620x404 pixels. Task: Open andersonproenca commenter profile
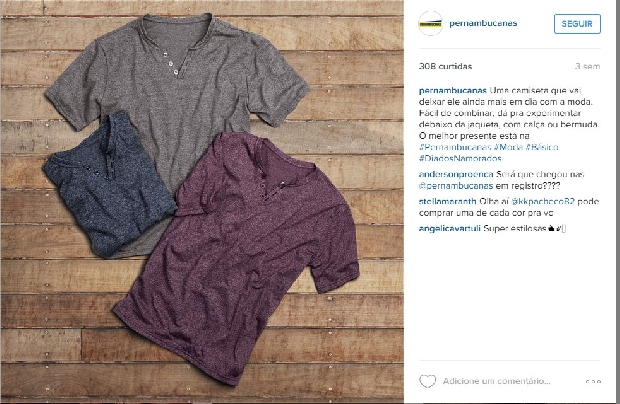(x=456, y=174)
